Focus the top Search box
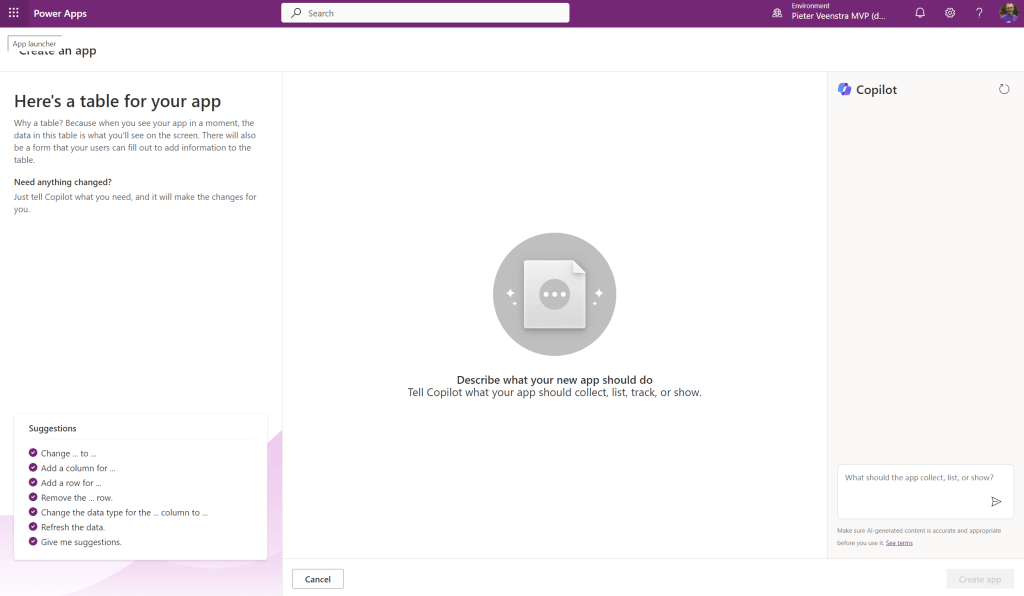 425,13
